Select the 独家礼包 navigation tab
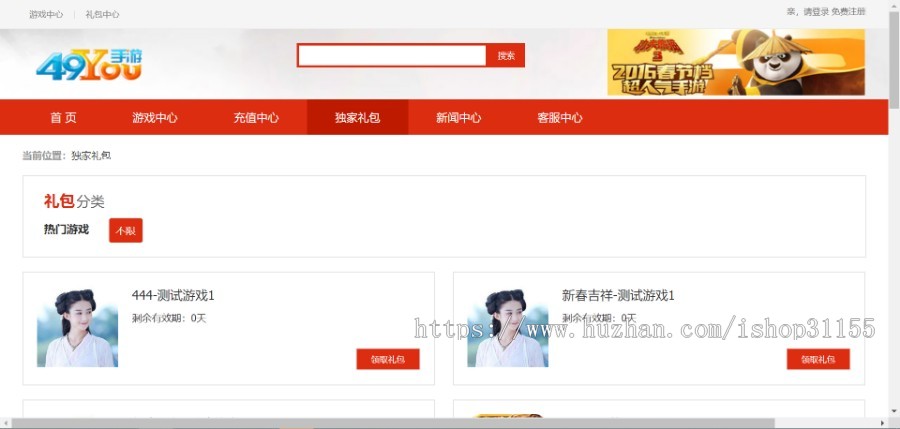Screen dimensions: 900x429 coord(358,118)
